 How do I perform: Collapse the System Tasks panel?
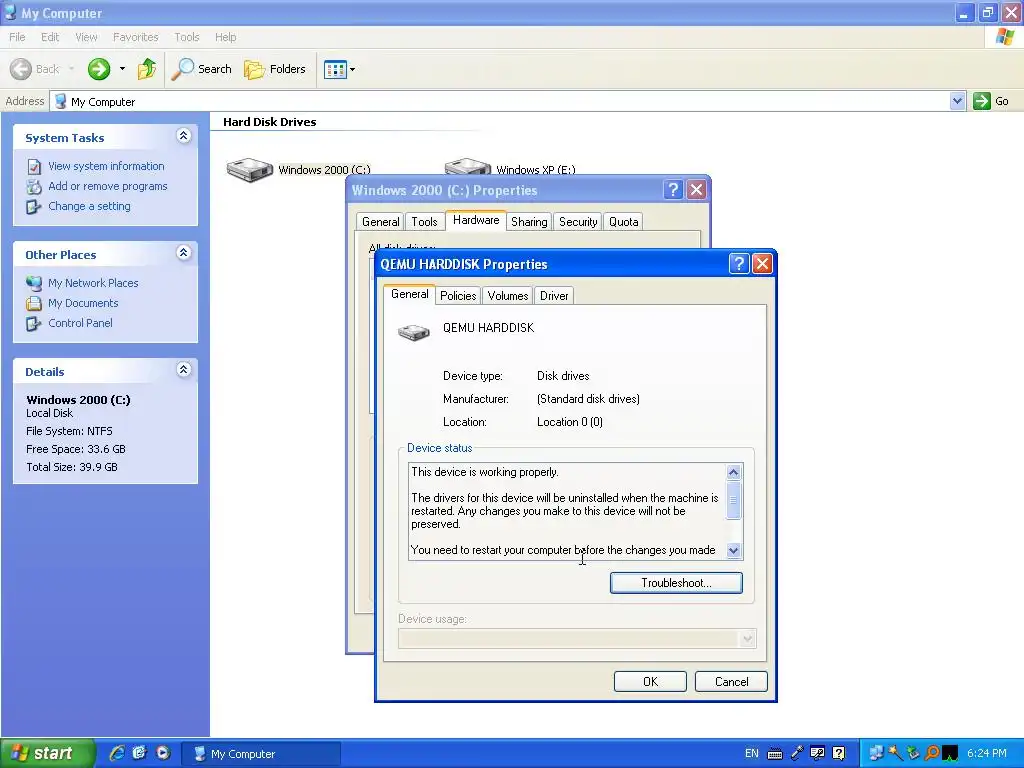(x=184, y=136)
